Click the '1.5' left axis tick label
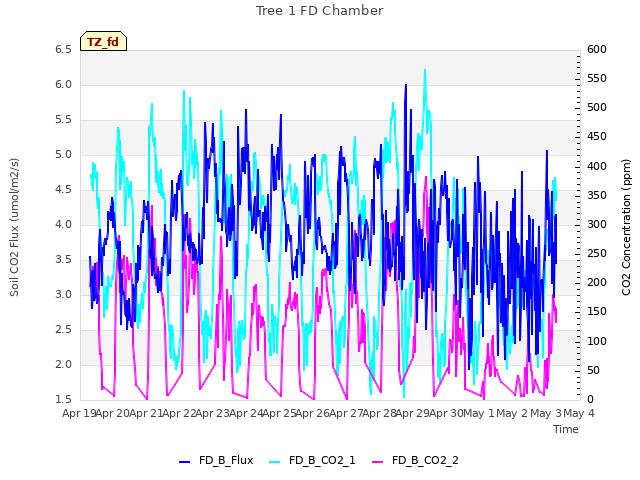The image size is (640, 480). [x=63, y=399]
